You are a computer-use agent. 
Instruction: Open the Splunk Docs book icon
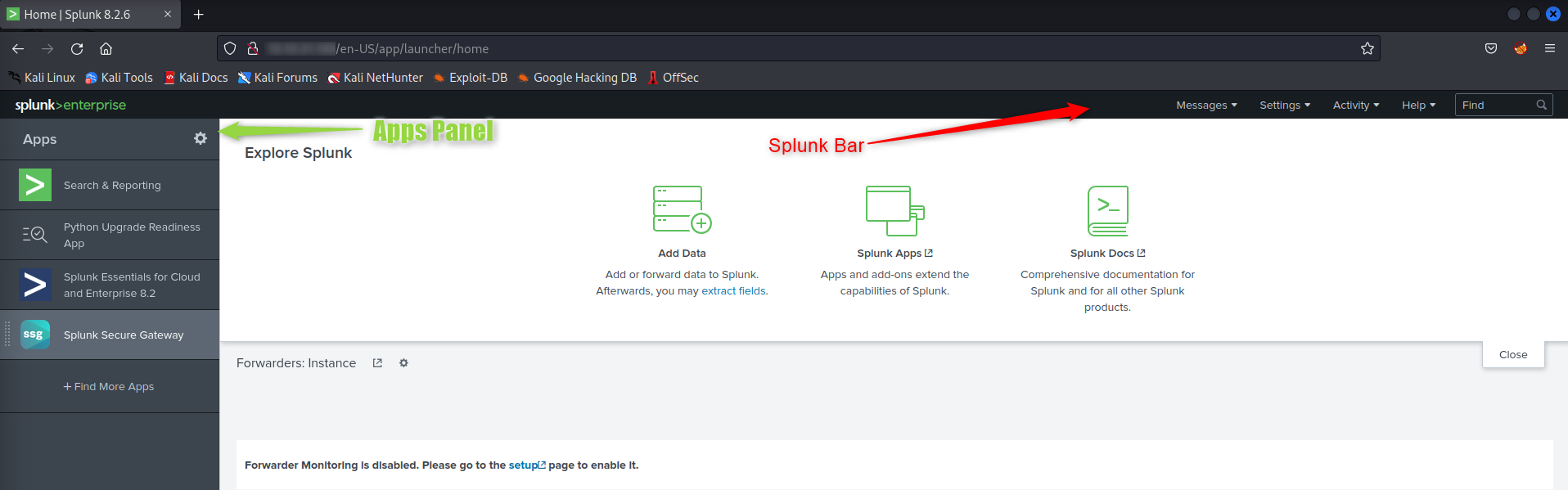click(1107, 210)
